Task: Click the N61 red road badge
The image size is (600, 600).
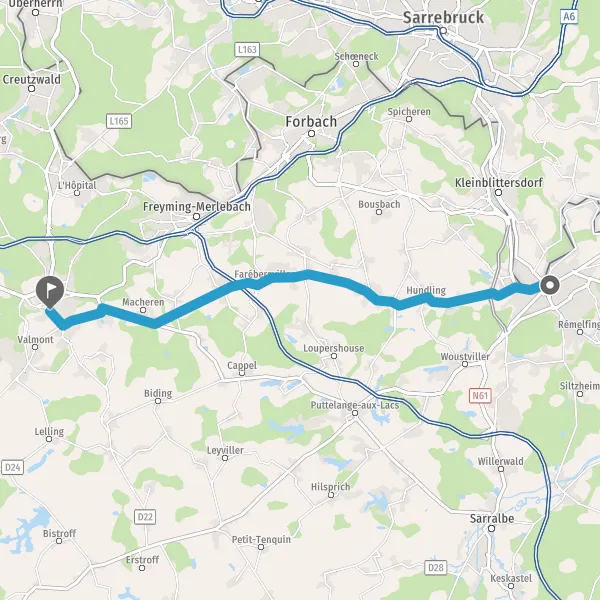Action: click(480, 395)
